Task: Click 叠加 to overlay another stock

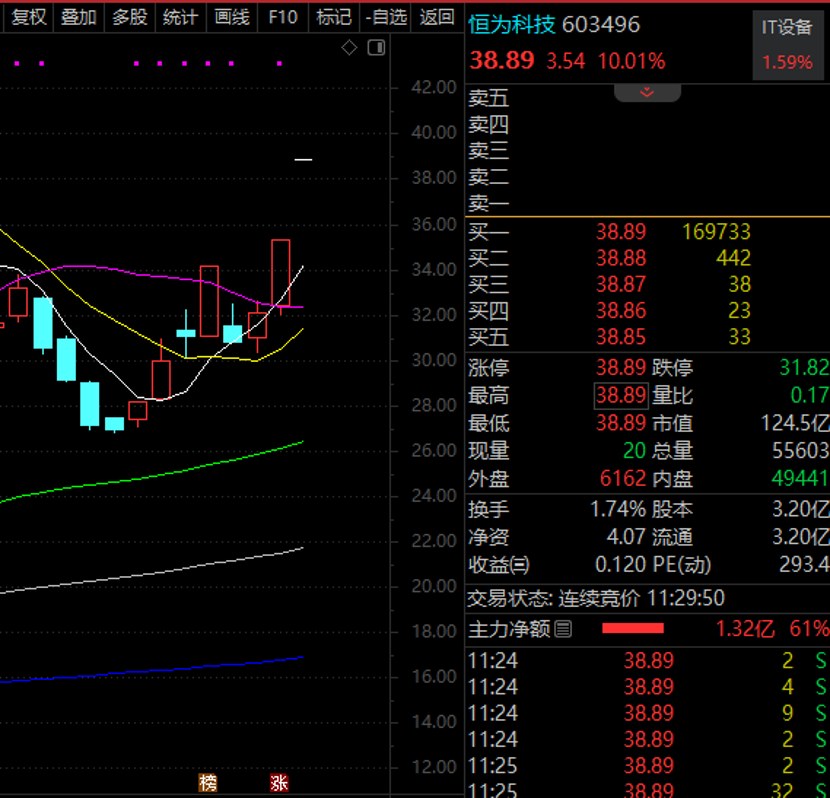Action: point(78,17)
